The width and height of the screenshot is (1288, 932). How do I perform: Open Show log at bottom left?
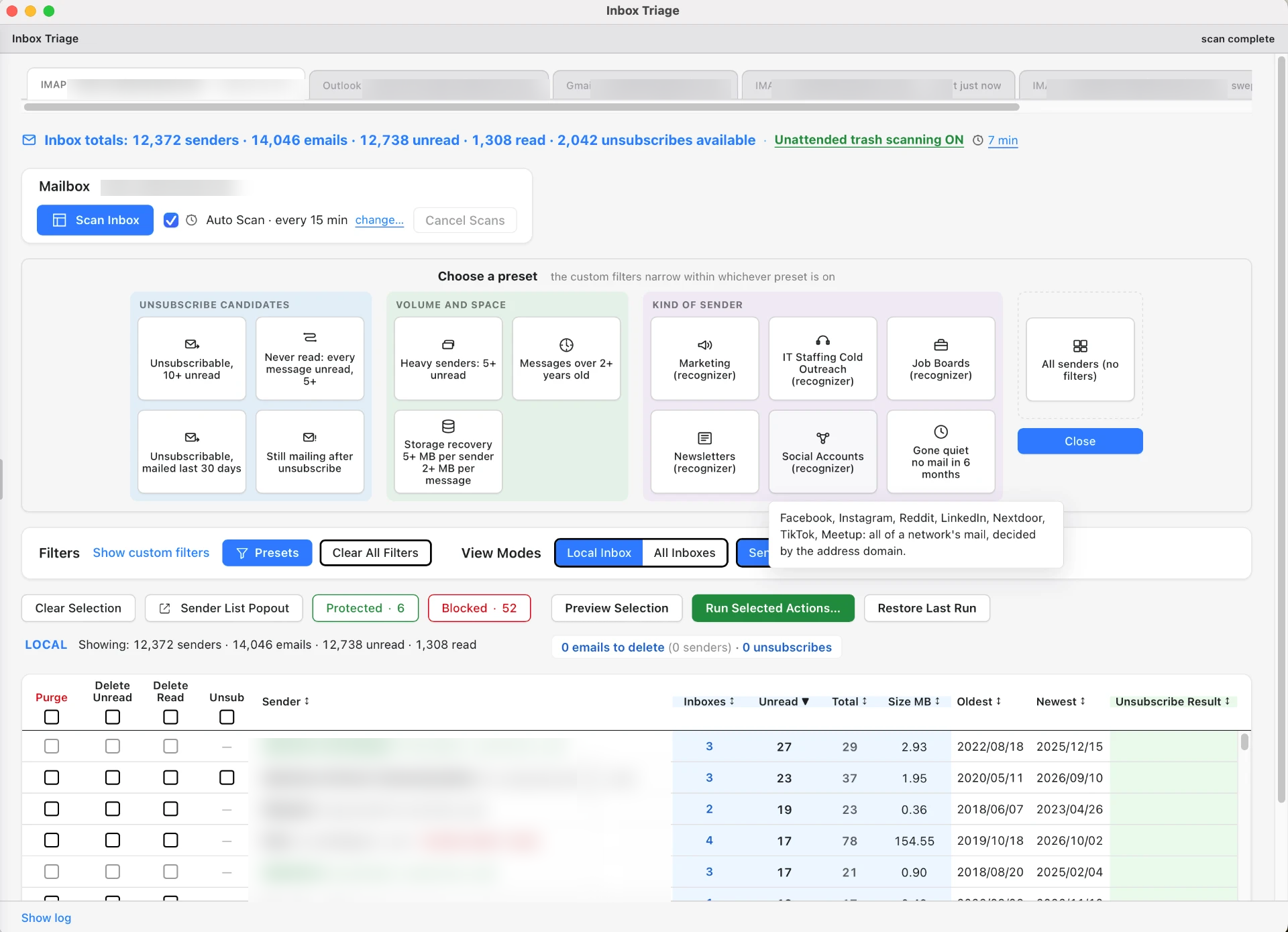[x=46, y=918]
